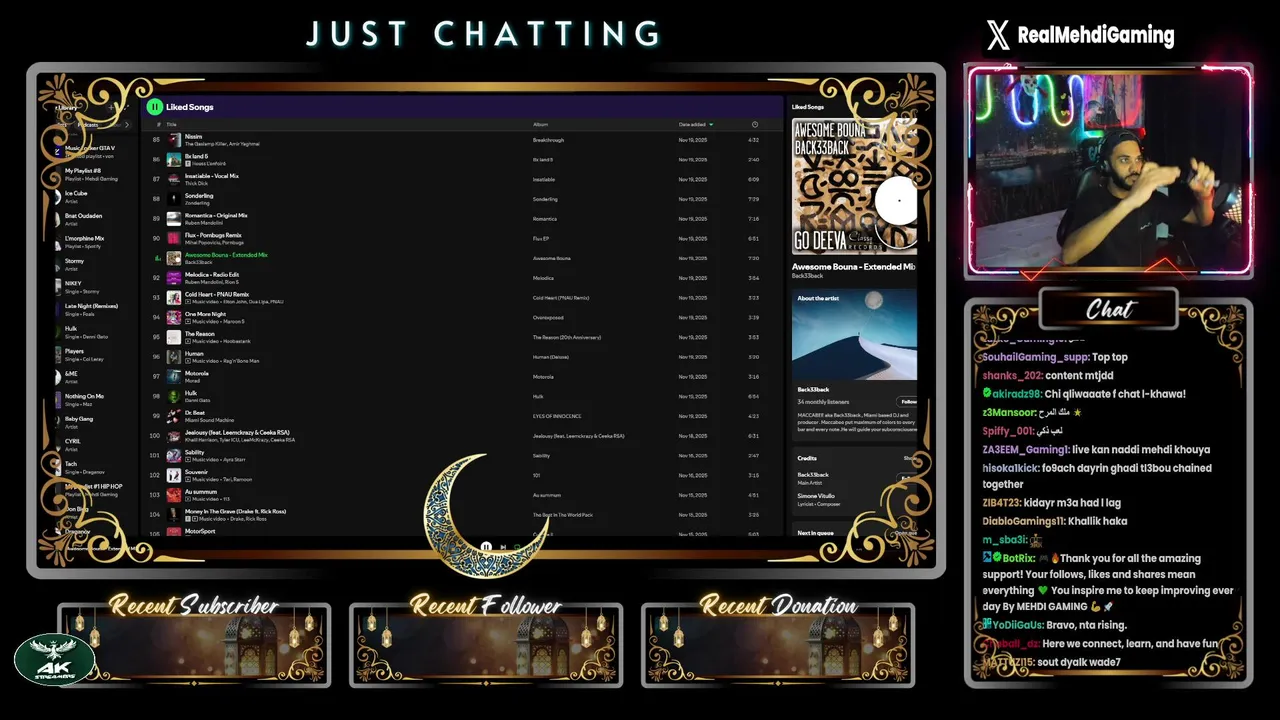Click the Jealousy track cover thumbnail

pyautogui.click(x=174, y=436)
